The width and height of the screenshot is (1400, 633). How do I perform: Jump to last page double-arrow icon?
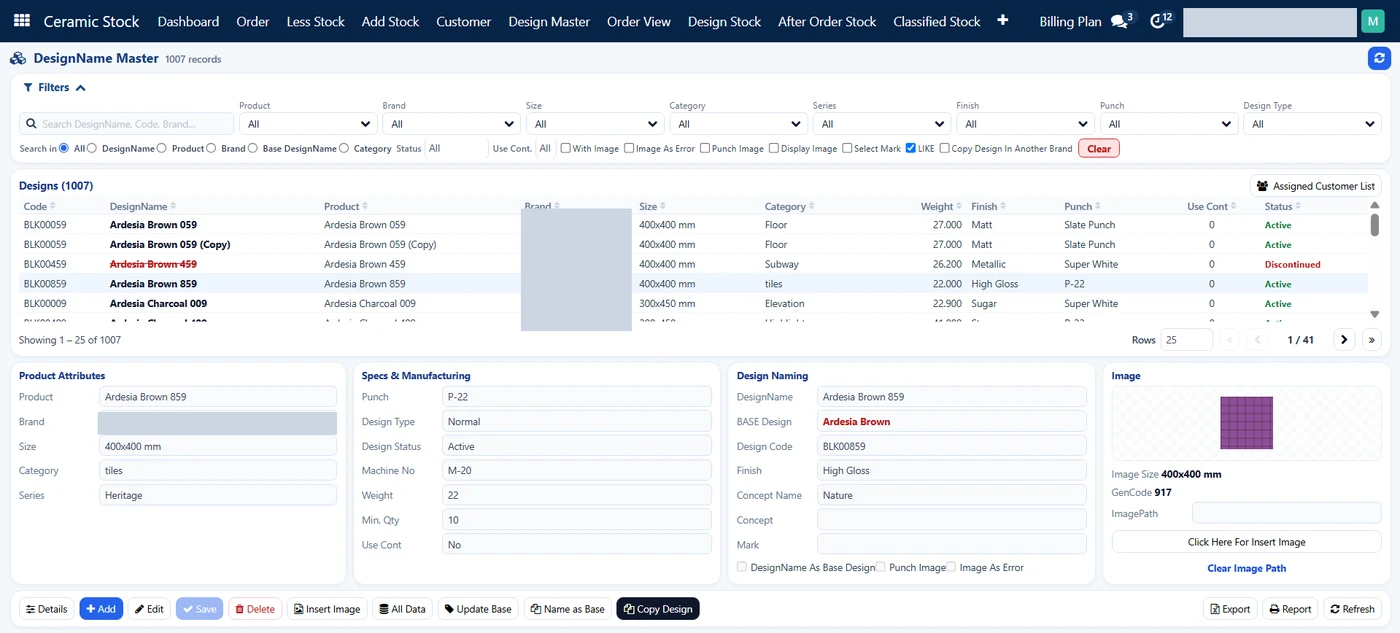pos(1372,340)
